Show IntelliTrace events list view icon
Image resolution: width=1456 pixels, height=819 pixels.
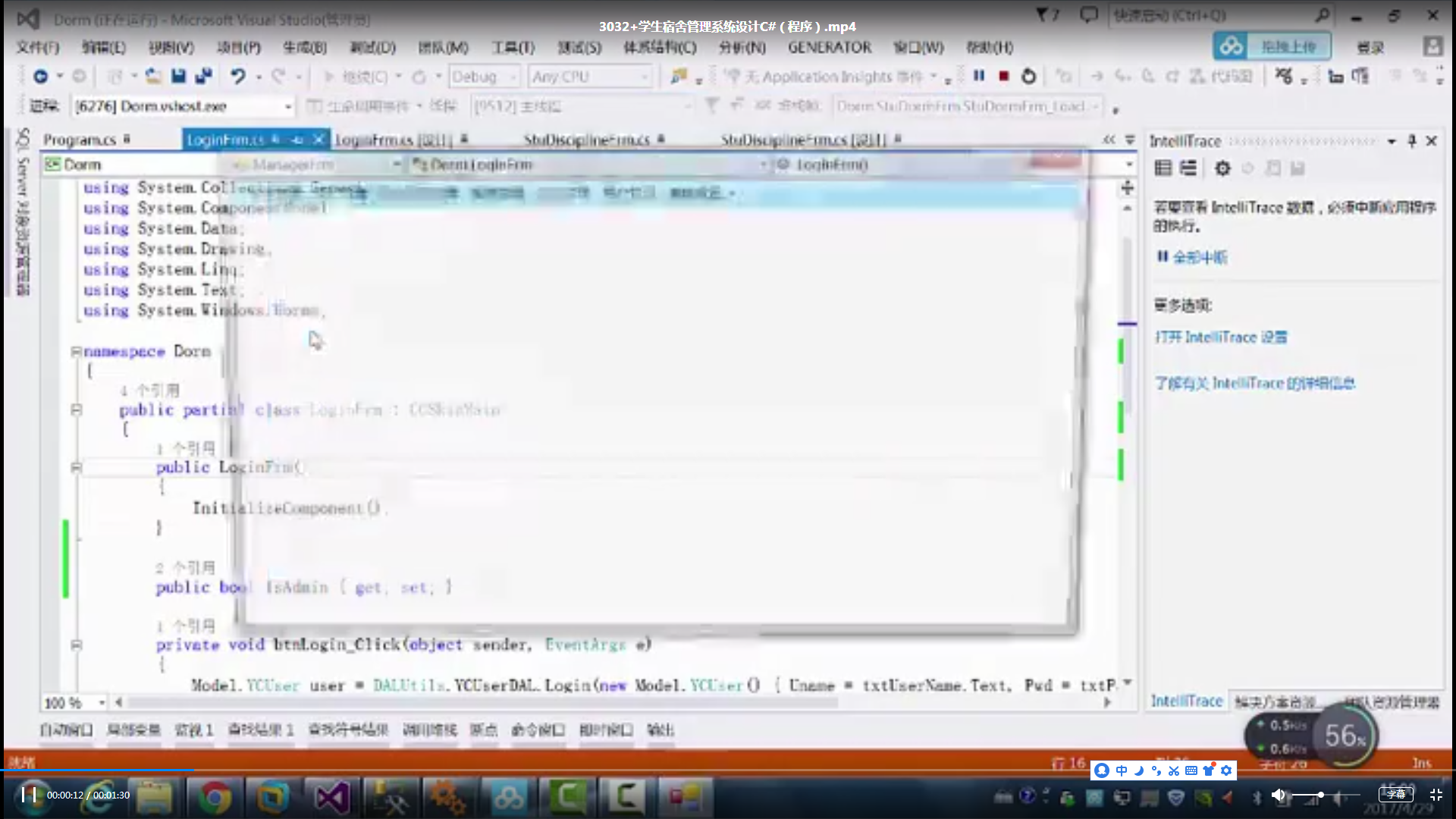click(x=1163, y=168)
